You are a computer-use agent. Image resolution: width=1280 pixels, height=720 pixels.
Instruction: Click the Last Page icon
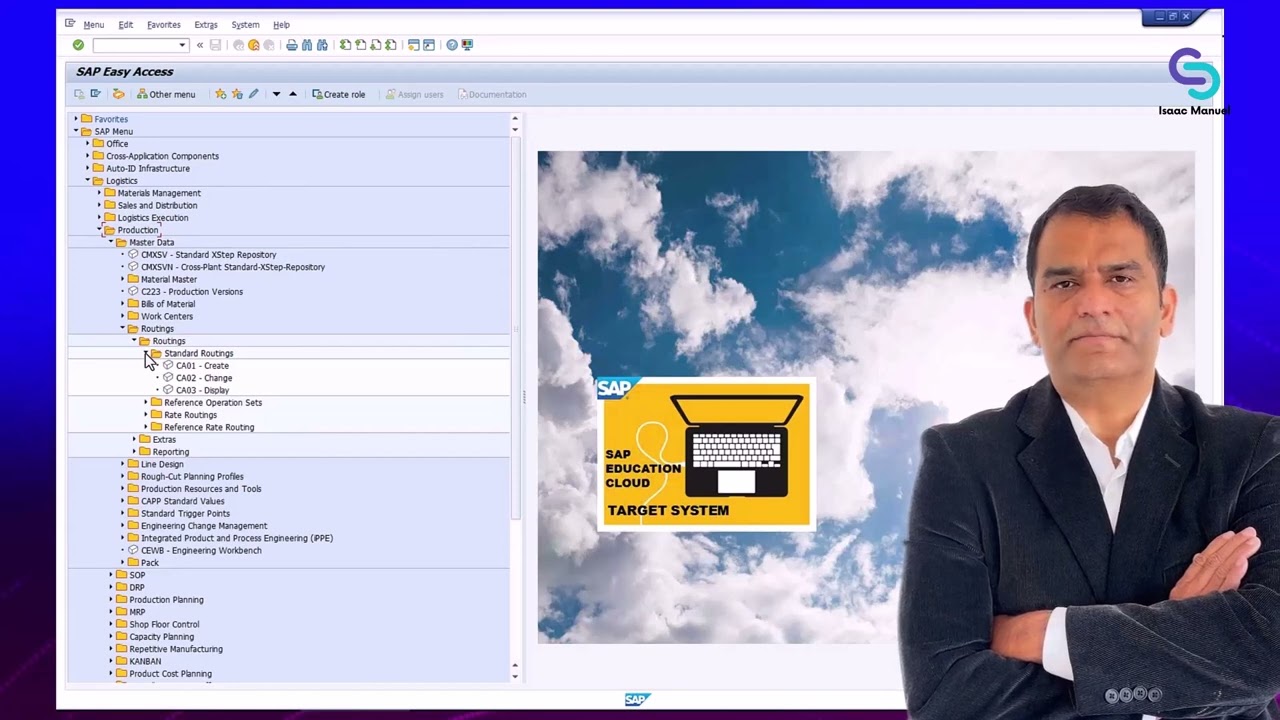(390, 45)
